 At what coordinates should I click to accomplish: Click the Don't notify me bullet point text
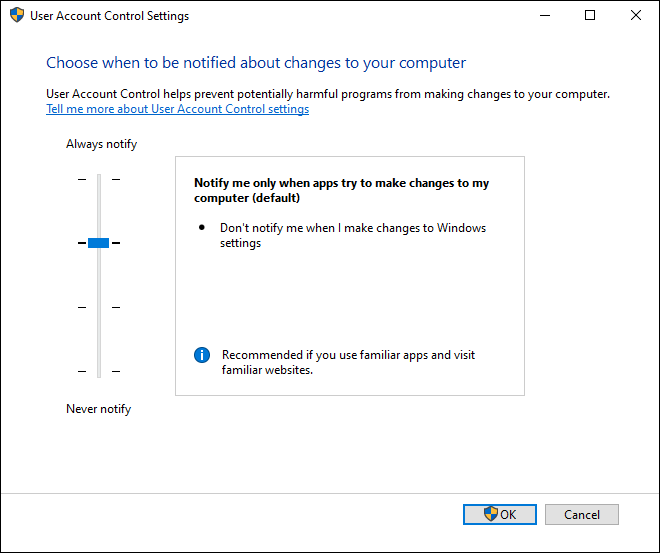tap(353, 235)
